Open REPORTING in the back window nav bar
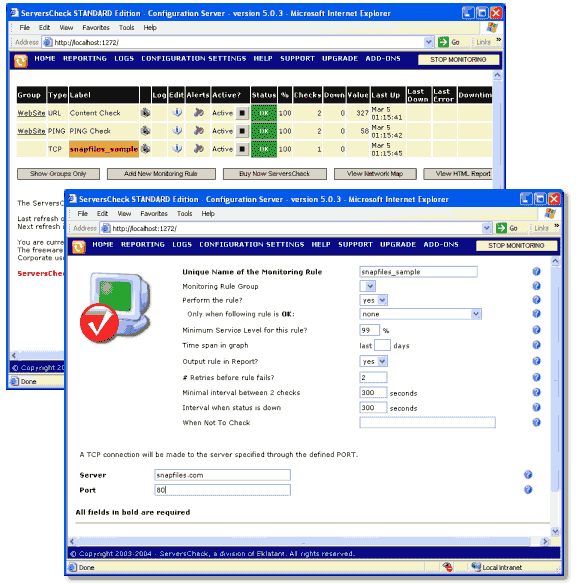 pyautogui.click(x=85, y=58)
